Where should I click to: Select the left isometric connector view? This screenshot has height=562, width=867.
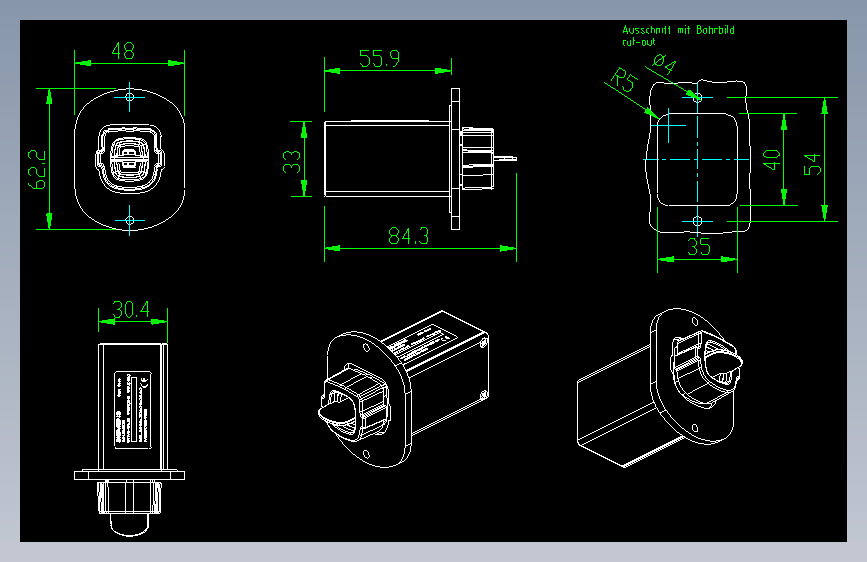click(x=403, y=389)
